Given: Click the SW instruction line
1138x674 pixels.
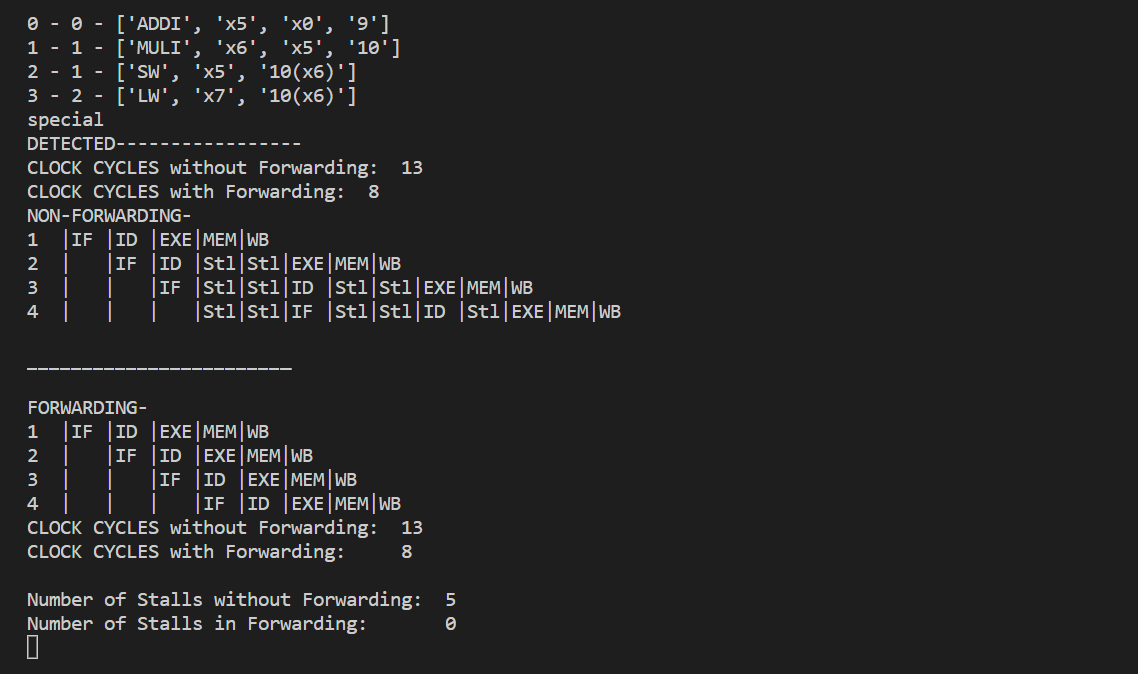Looking at the screenshot, I should [x=192, y=72].
